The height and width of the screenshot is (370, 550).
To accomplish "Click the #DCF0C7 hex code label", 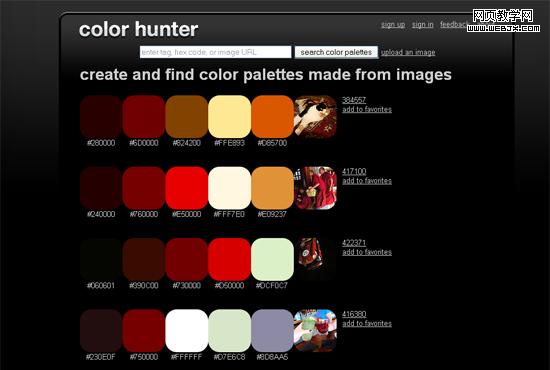I will (272, 285).
